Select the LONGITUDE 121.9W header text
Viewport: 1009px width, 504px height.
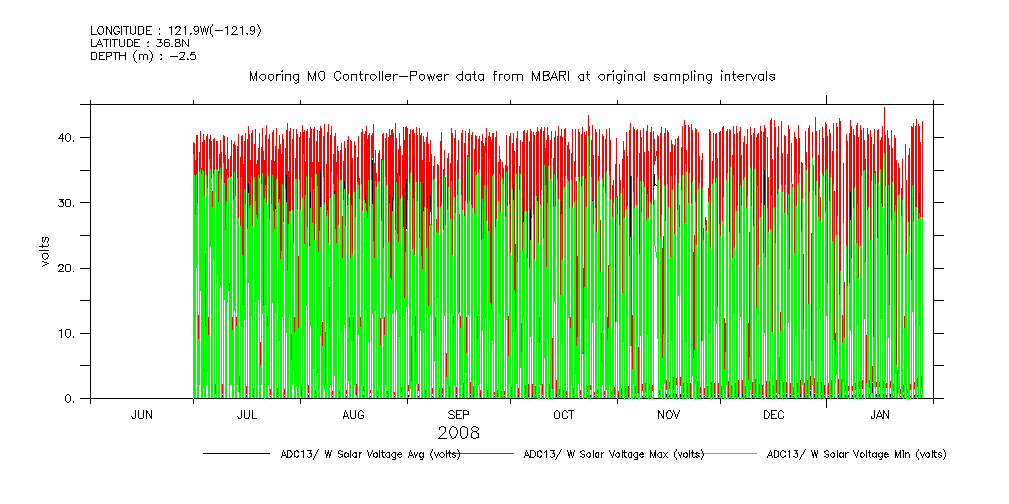coord(175,31)
